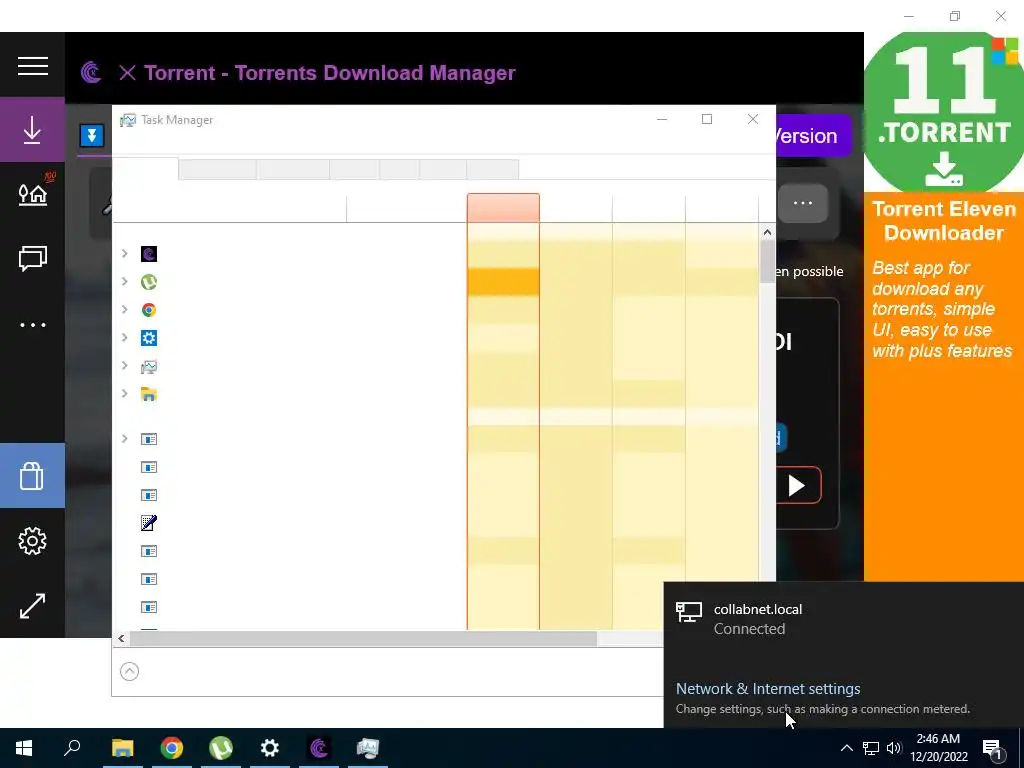Switch to Task Manager in the taskbar
This screenshot has height=768, width=1024.
click(x=368, y=748)
